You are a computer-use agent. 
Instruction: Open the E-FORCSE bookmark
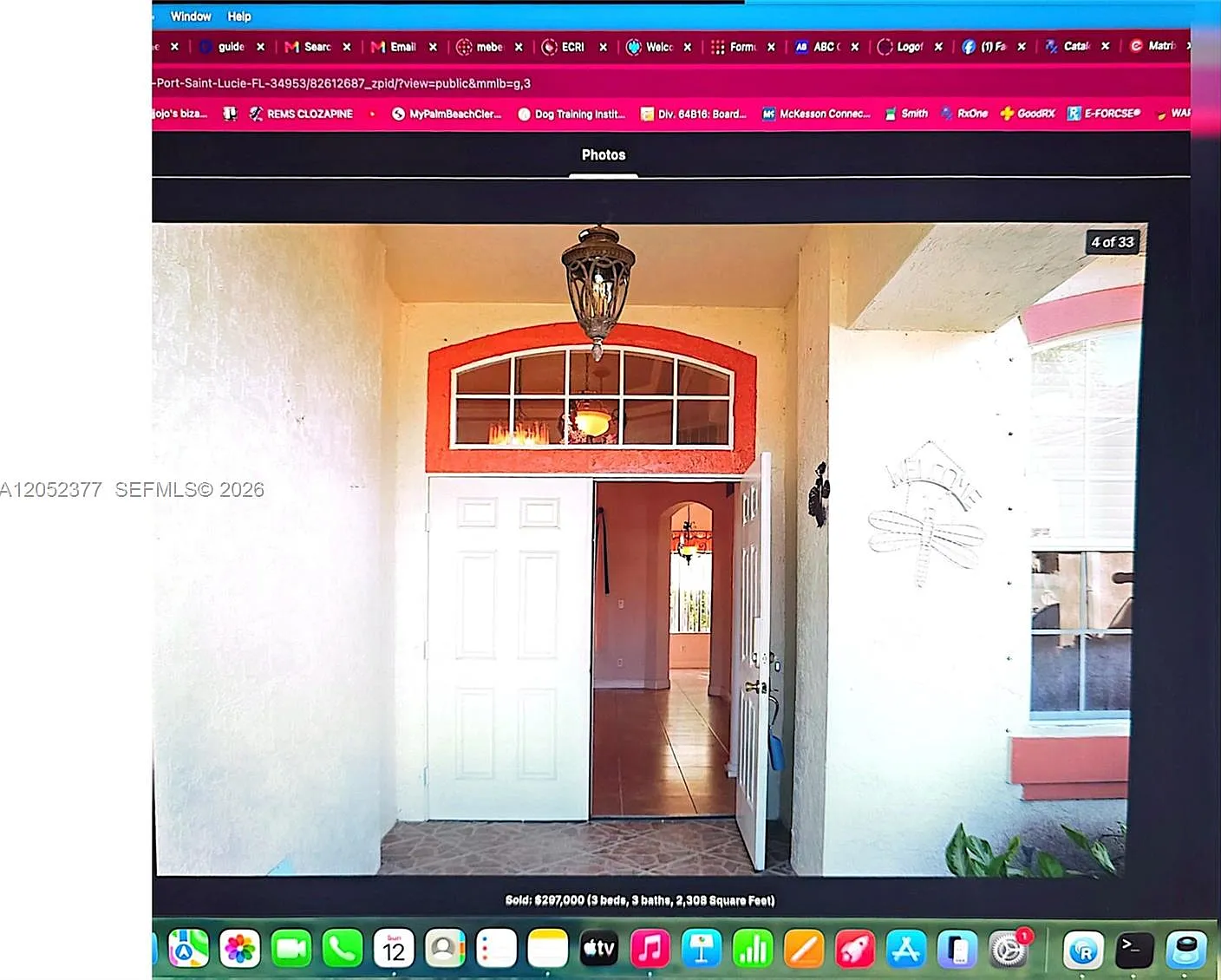(1104, 114)
